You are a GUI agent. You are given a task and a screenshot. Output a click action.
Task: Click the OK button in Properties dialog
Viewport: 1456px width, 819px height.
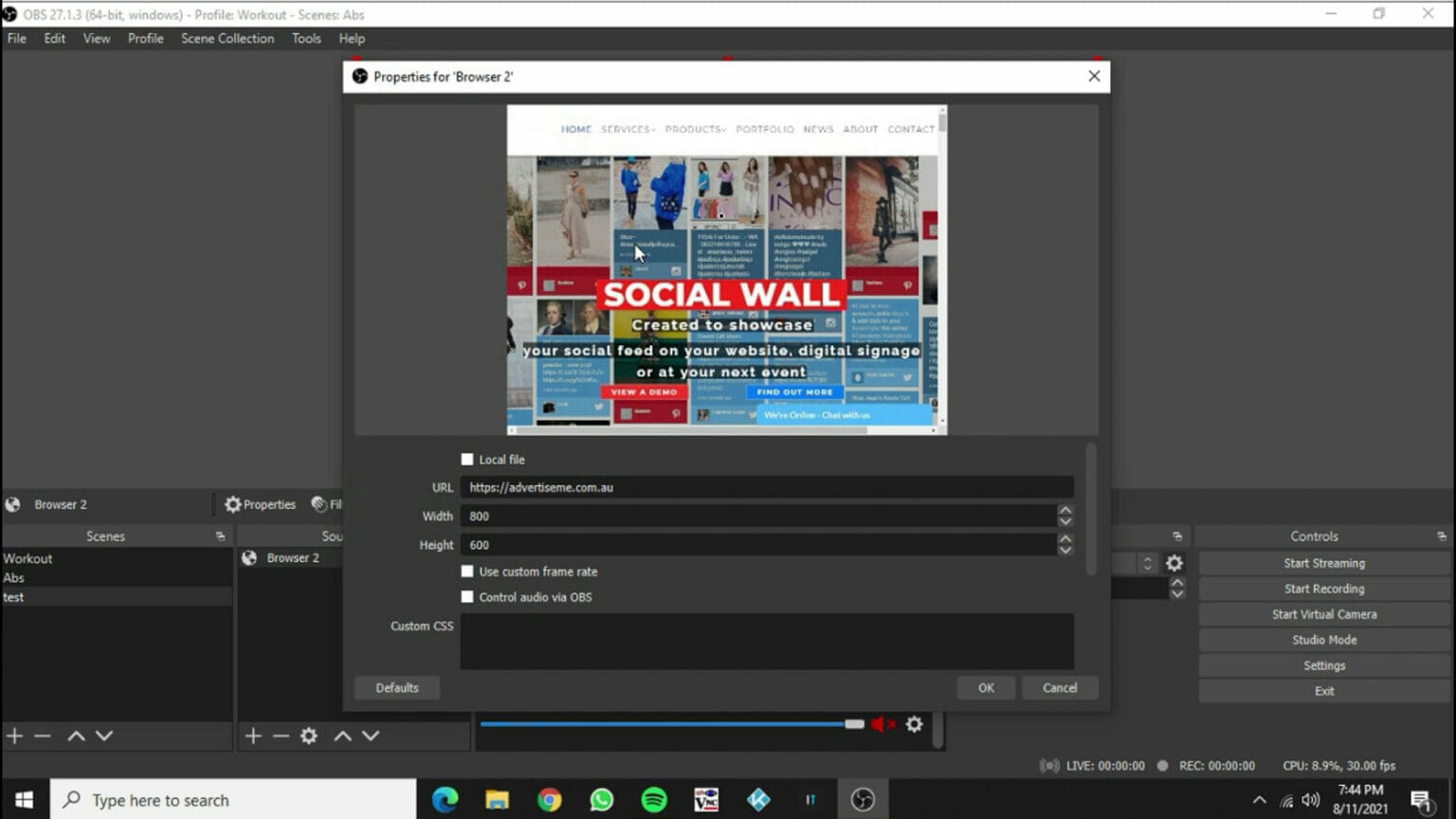click(986, 687)
